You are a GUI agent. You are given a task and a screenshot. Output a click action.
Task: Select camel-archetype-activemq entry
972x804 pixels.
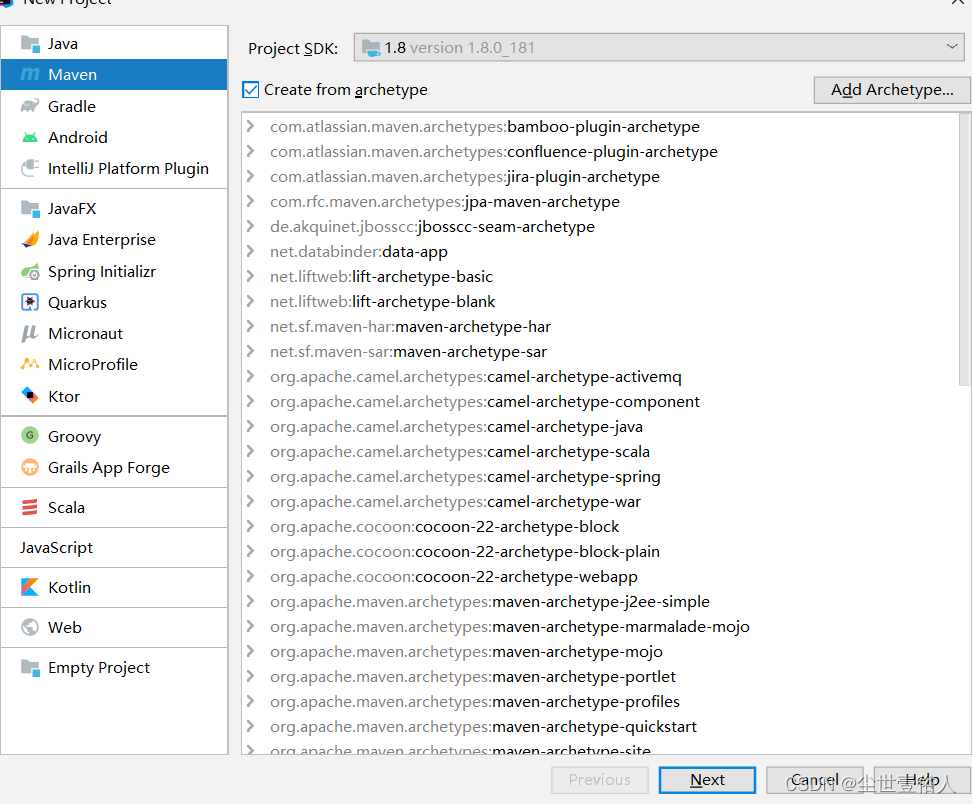[x=475, y=376]
